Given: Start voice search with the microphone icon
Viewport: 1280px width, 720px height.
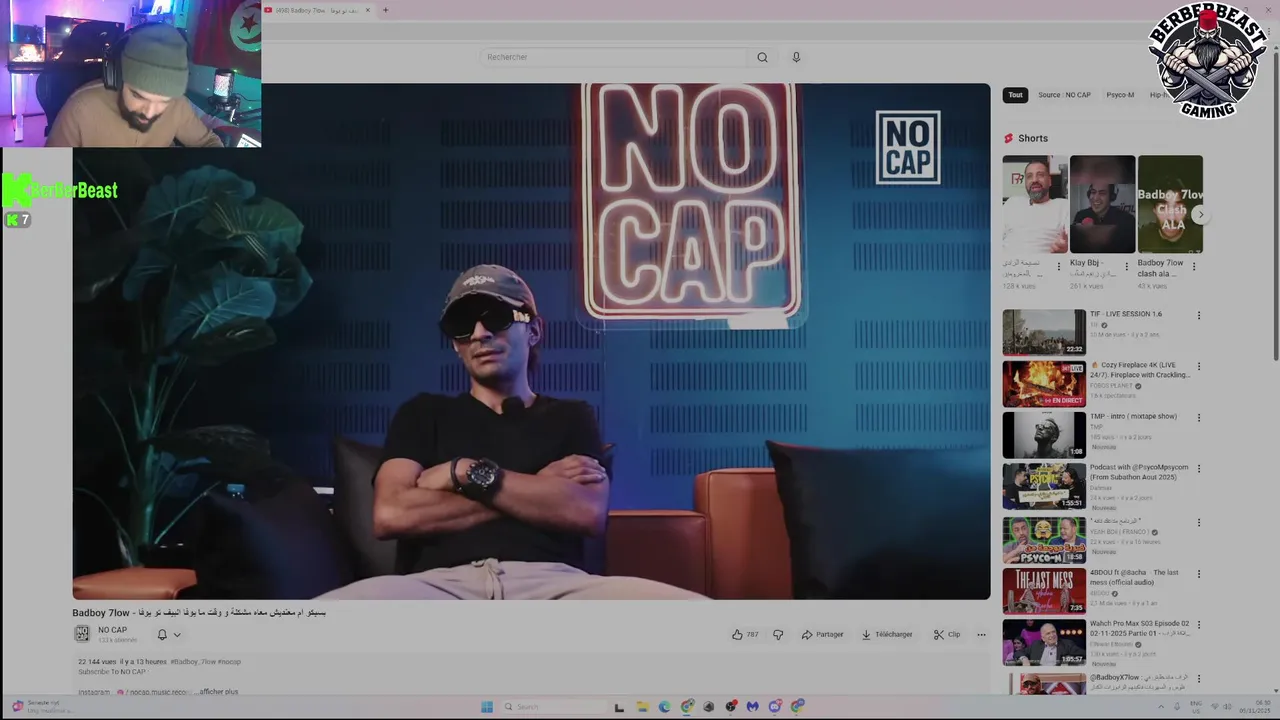Looking at the screenshot, I should tap(796, 57).
